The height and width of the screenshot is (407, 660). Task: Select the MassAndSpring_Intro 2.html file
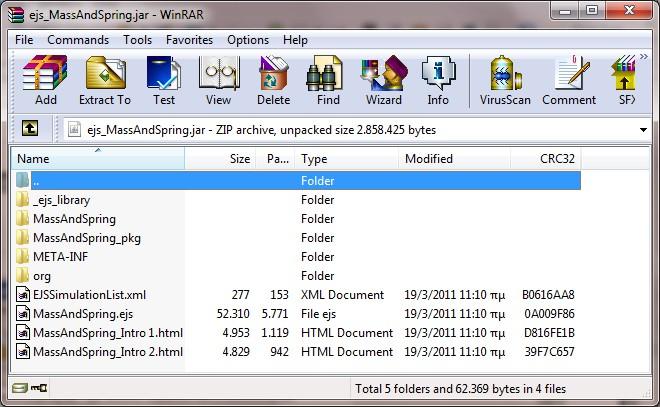[297, 351]
